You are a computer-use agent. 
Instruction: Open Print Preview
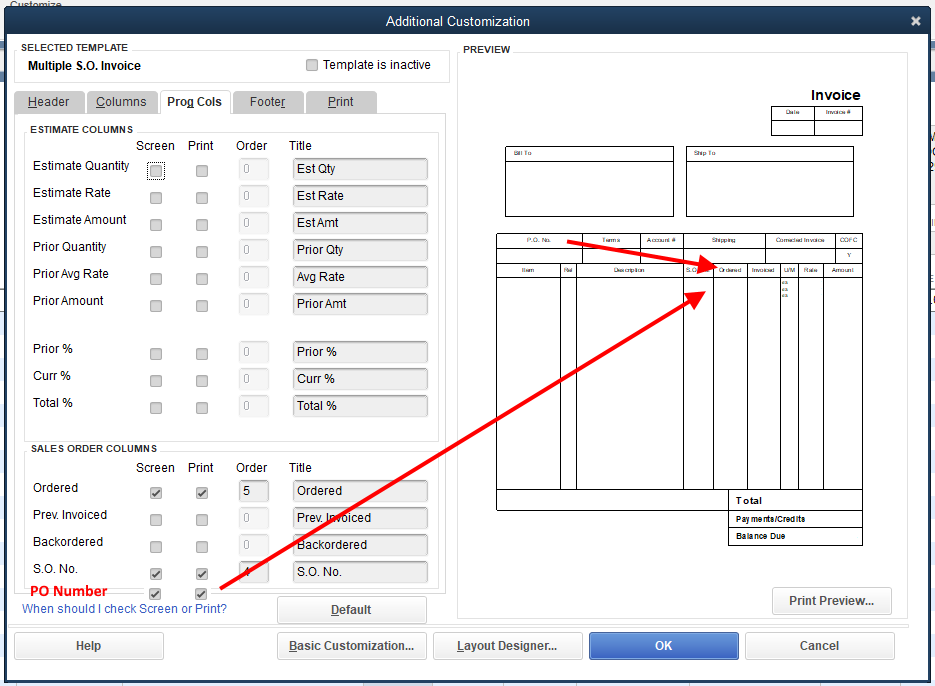(831, 601)
